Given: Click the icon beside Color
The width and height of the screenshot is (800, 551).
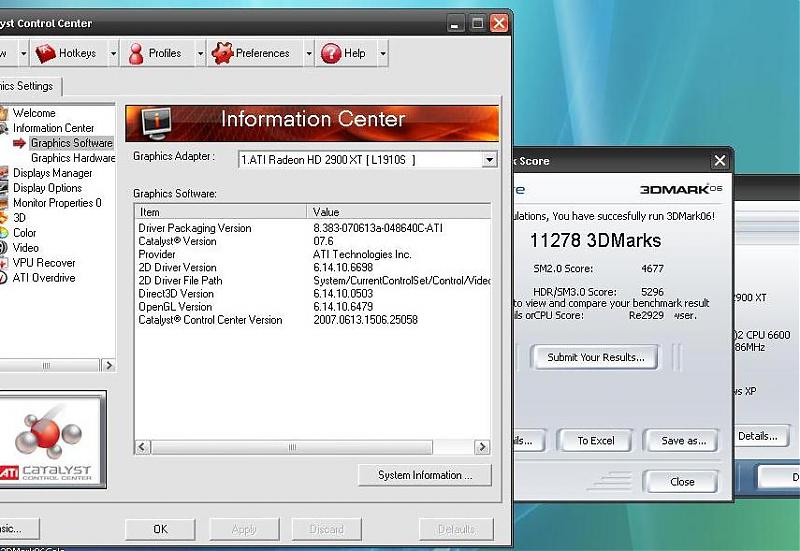Looking at the screenshot, I should point(3,233).
